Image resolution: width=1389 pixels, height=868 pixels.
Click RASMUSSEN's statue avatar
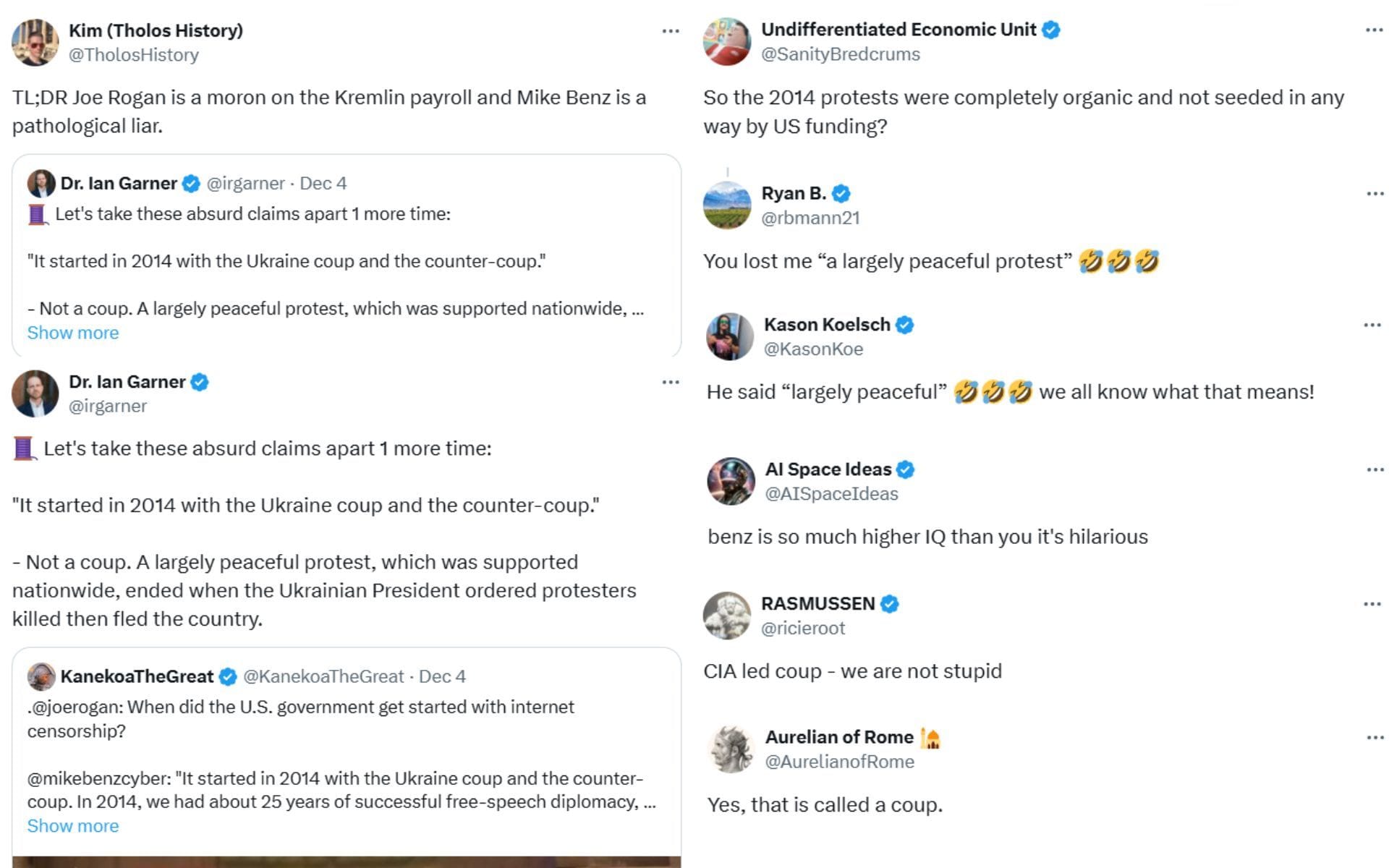726,616
